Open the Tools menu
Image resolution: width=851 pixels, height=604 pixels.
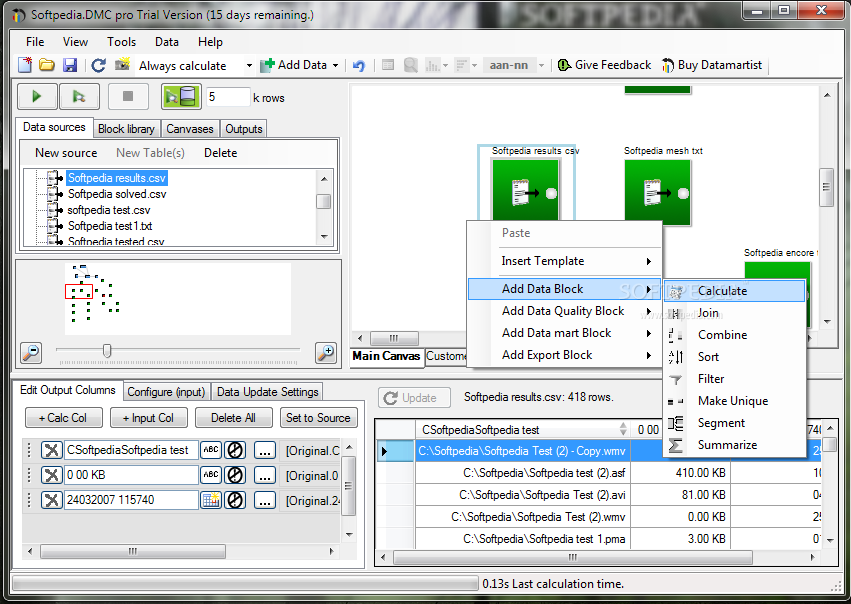[122, 42]
